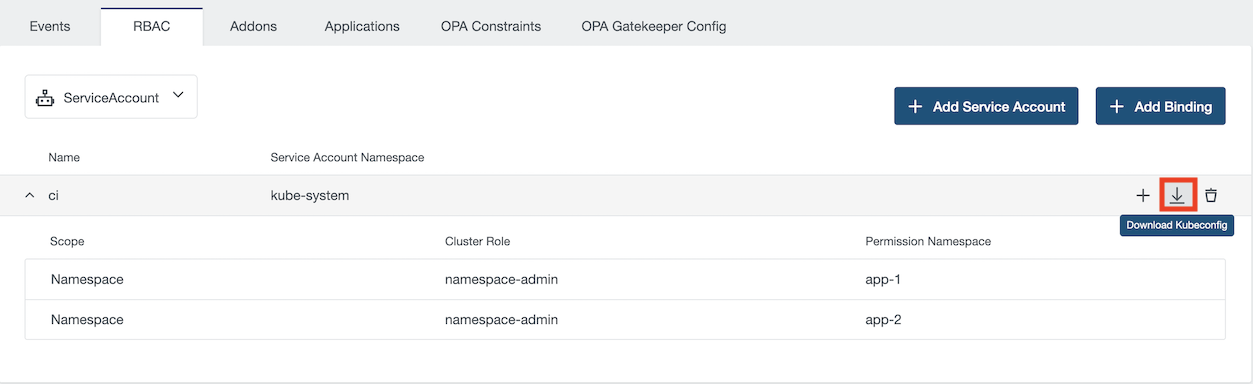The image size is (1253, 384).
Task: Select the RBAC tab
Action: pos(152,26)
